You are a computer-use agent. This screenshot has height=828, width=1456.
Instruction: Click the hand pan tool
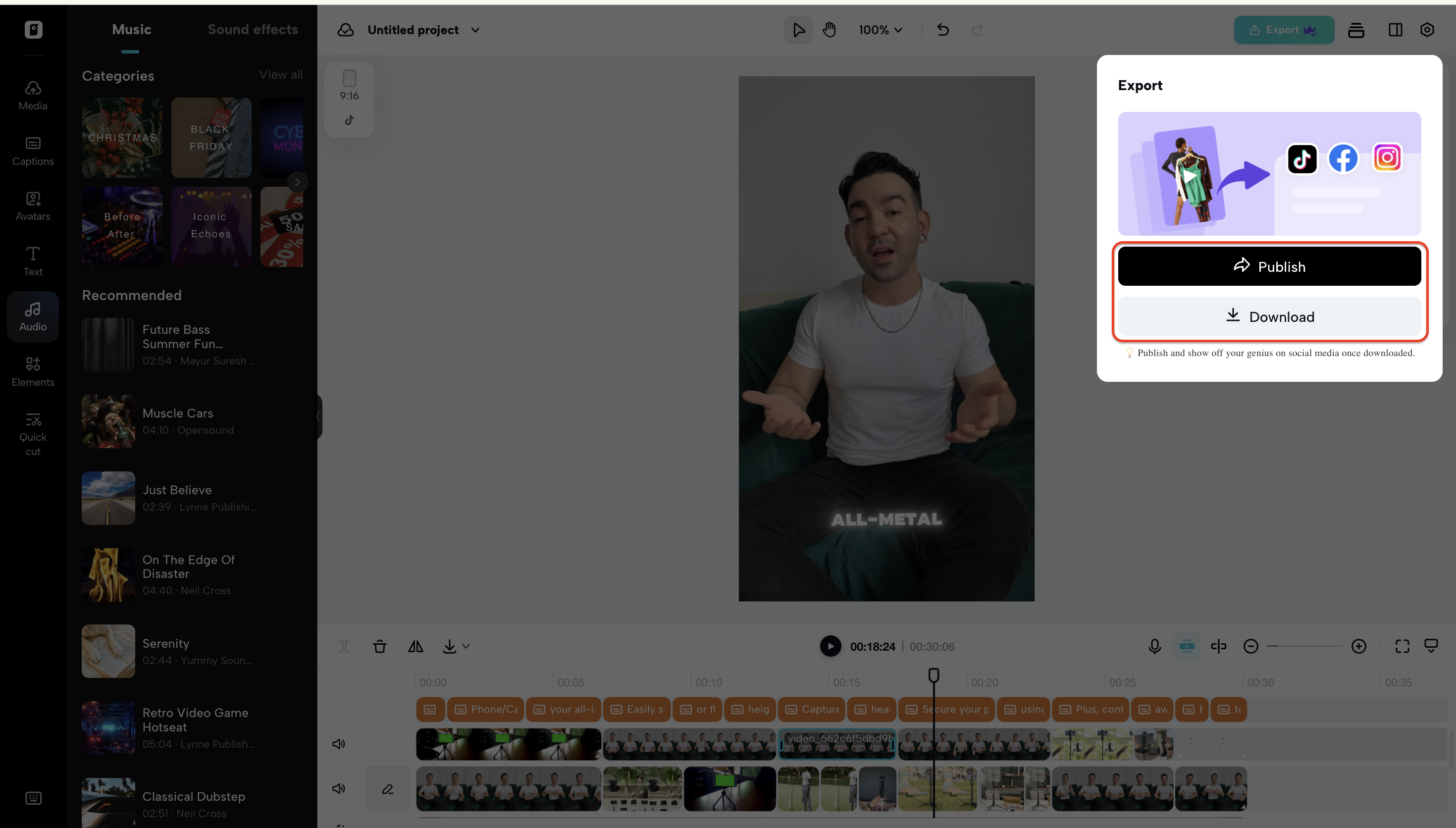(829, 30)
